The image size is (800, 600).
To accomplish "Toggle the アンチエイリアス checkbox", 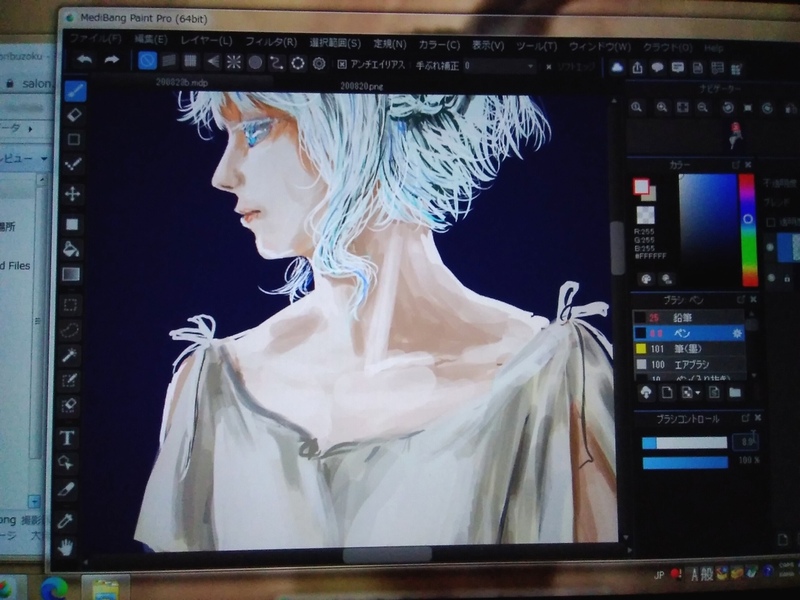I will (x=342, y=64).
